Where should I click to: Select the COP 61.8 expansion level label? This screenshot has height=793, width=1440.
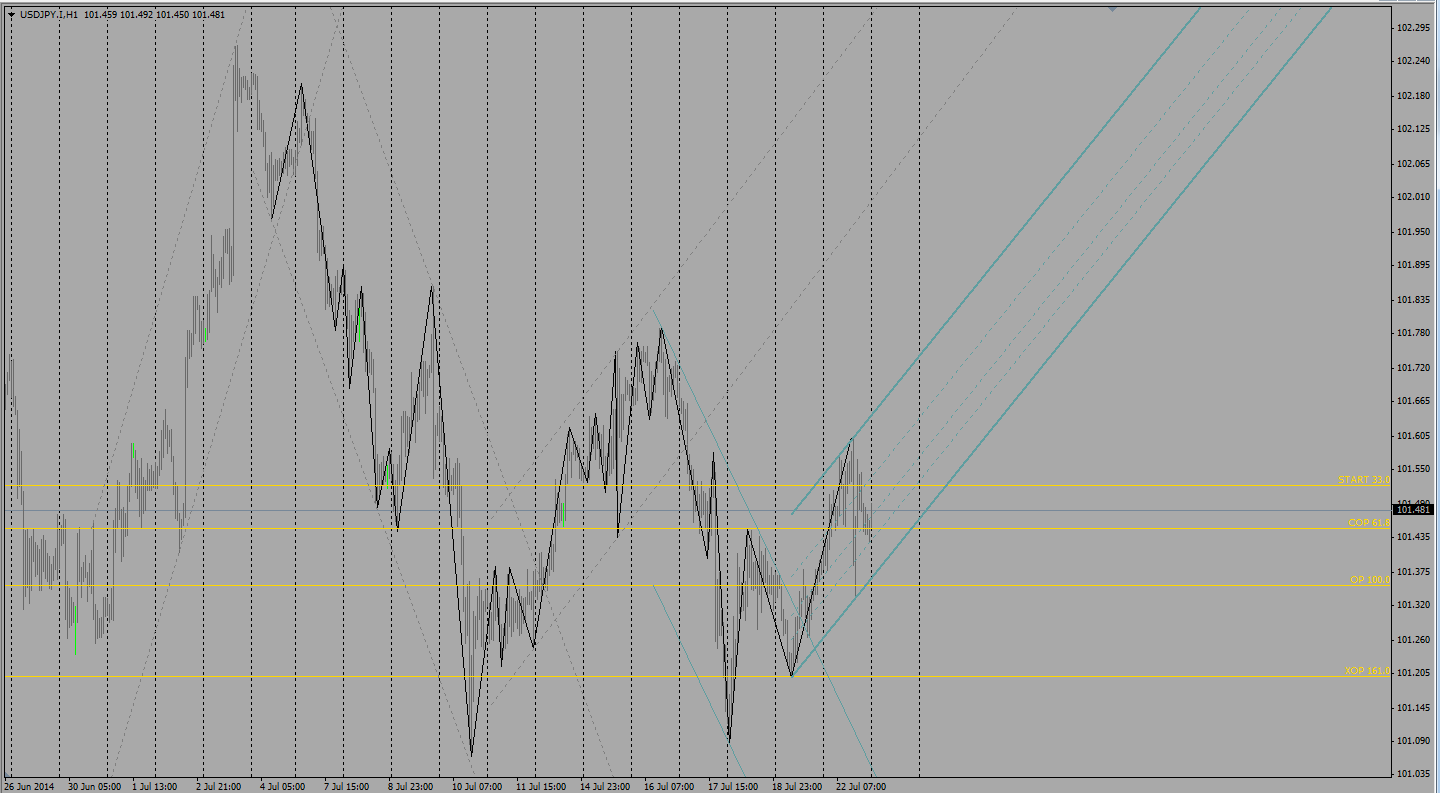click(x=1368, y=523)
